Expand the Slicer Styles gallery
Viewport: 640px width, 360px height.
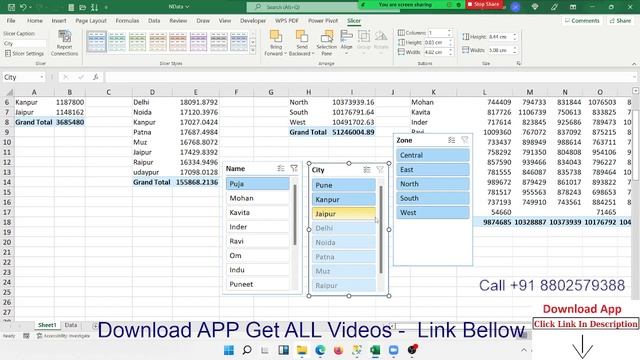tap(253, 51)
